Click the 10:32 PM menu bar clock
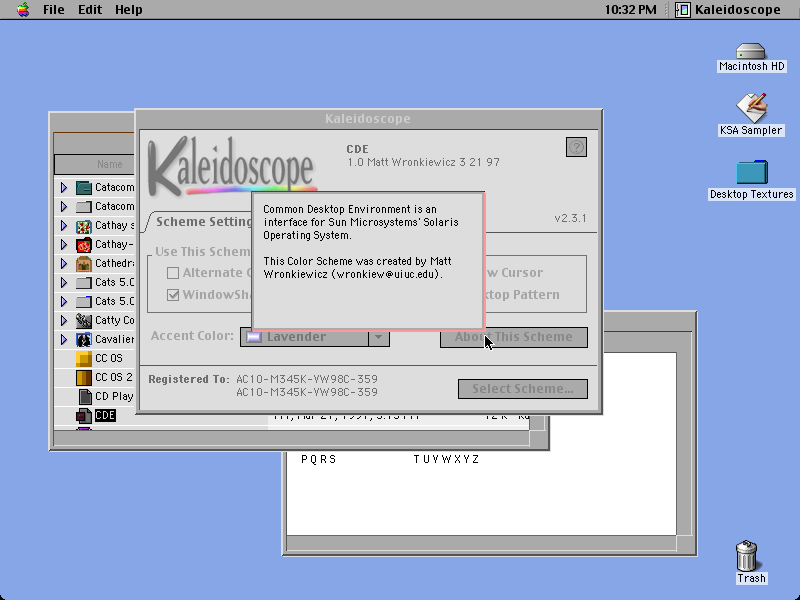The image size is (800, 600). pos(631,9)
